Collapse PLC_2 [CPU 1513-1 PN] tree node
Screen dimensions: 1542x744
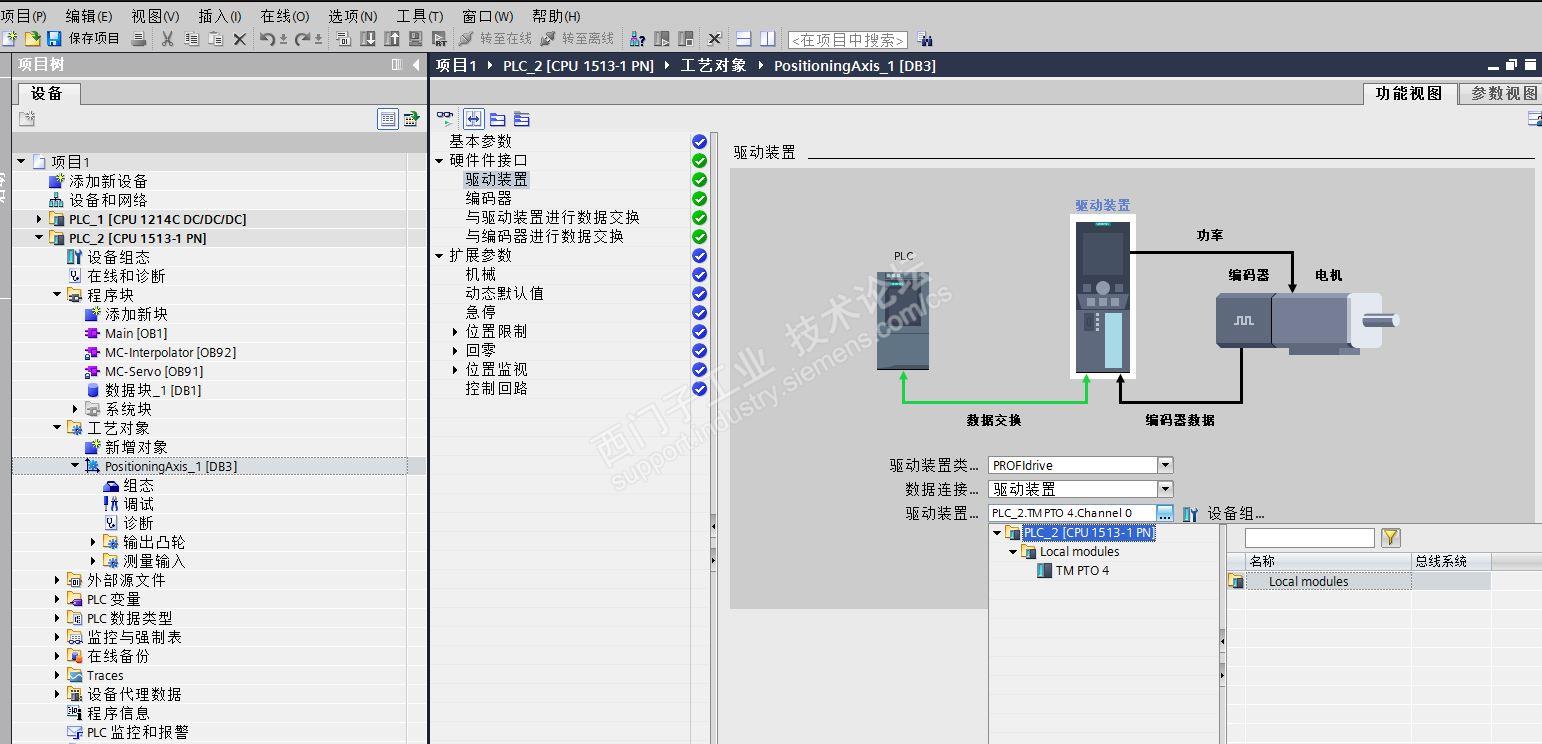(39, 238)
